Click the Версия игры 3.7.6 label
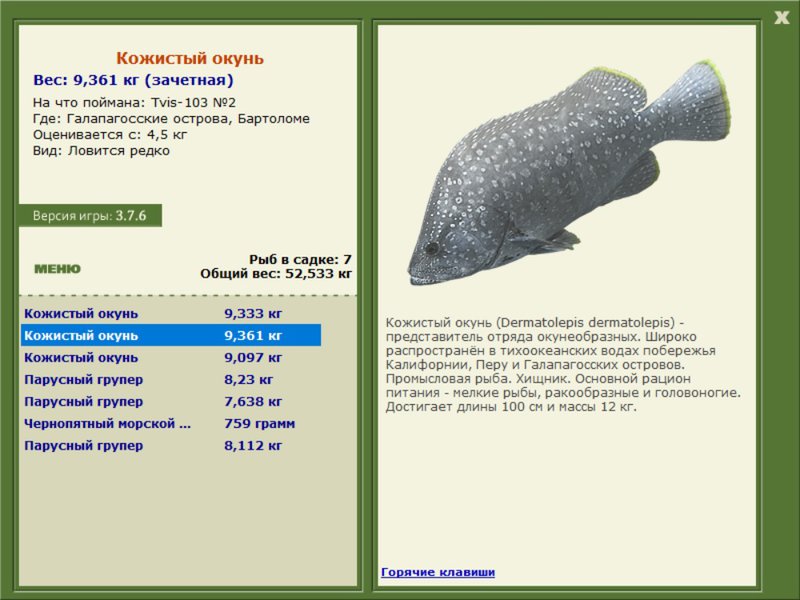The width and height of the screenshot is (800, 600). (x=90, y=215)
